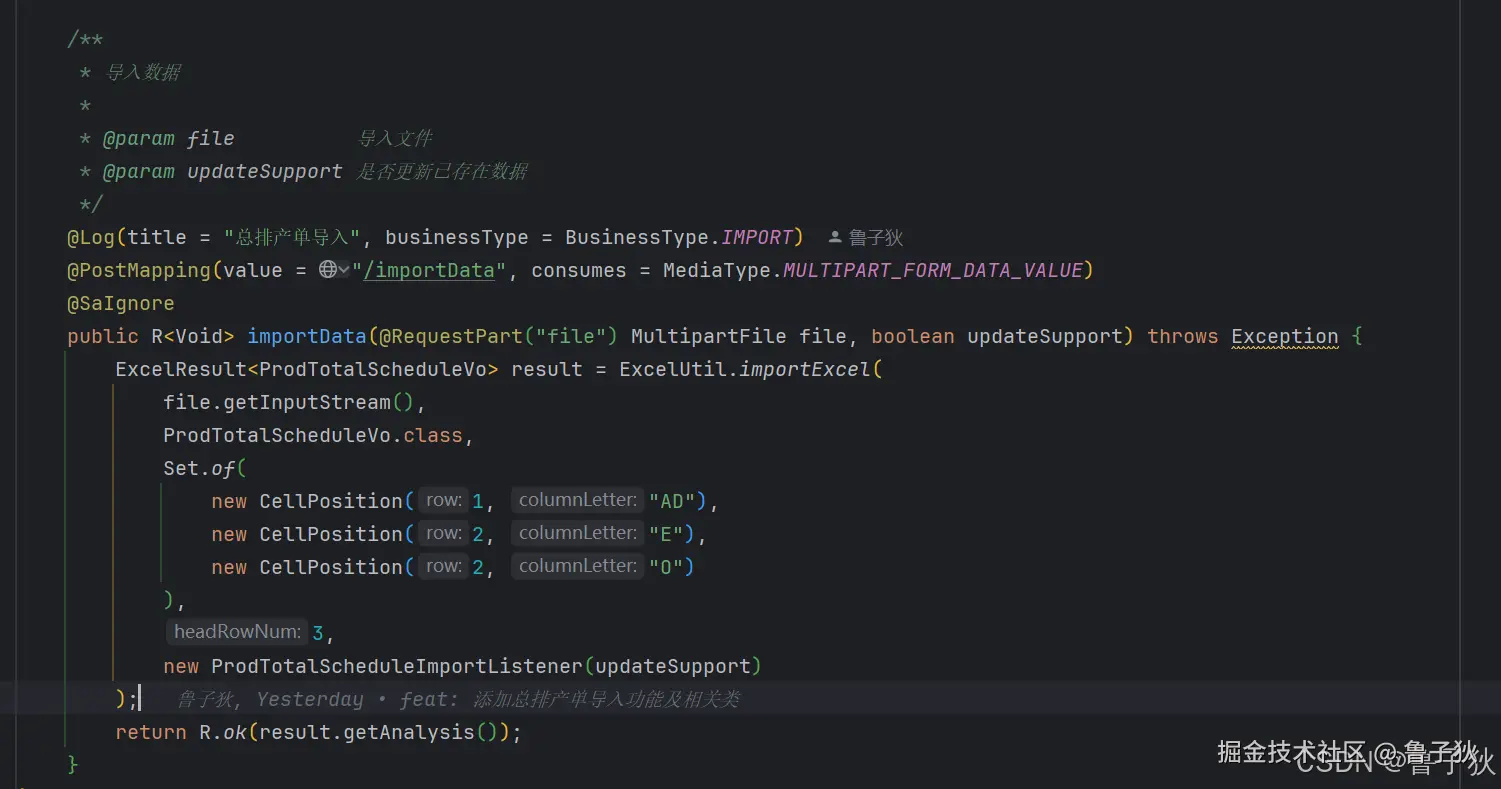Click the underlined Exception in throws clause

tap(1285, 336)
